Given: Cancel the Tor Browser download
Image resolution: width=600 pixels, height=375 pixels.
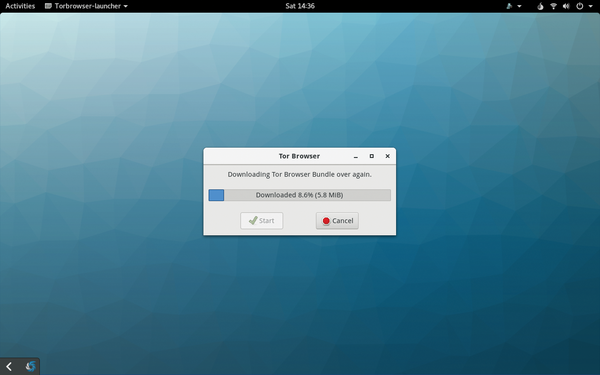Looking at the screenshot, I should [x=337, y=221].
